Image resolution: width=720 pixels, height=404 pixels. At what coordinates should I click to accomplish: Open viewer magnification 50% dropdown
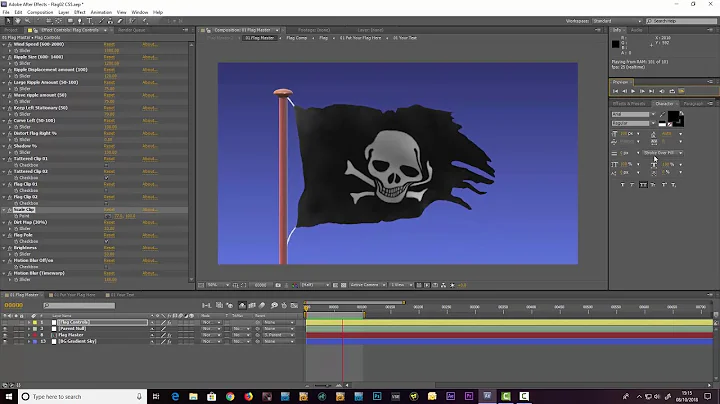point(218,285)
